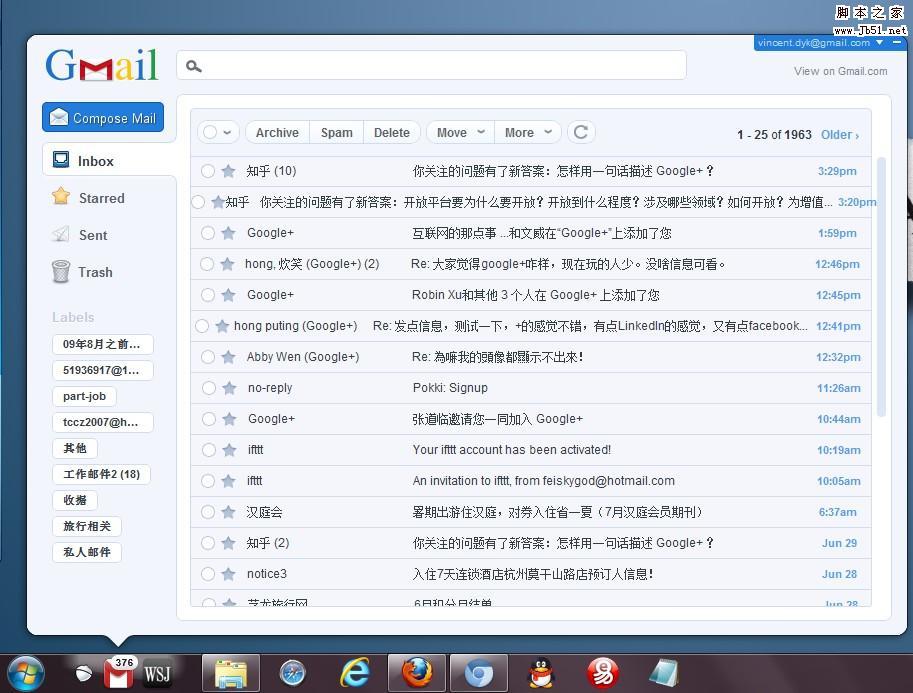This screenshot has width=913, height=693.
Task: Star the 10:44am Google+ invitation email
Action: [x=229, y=419]
